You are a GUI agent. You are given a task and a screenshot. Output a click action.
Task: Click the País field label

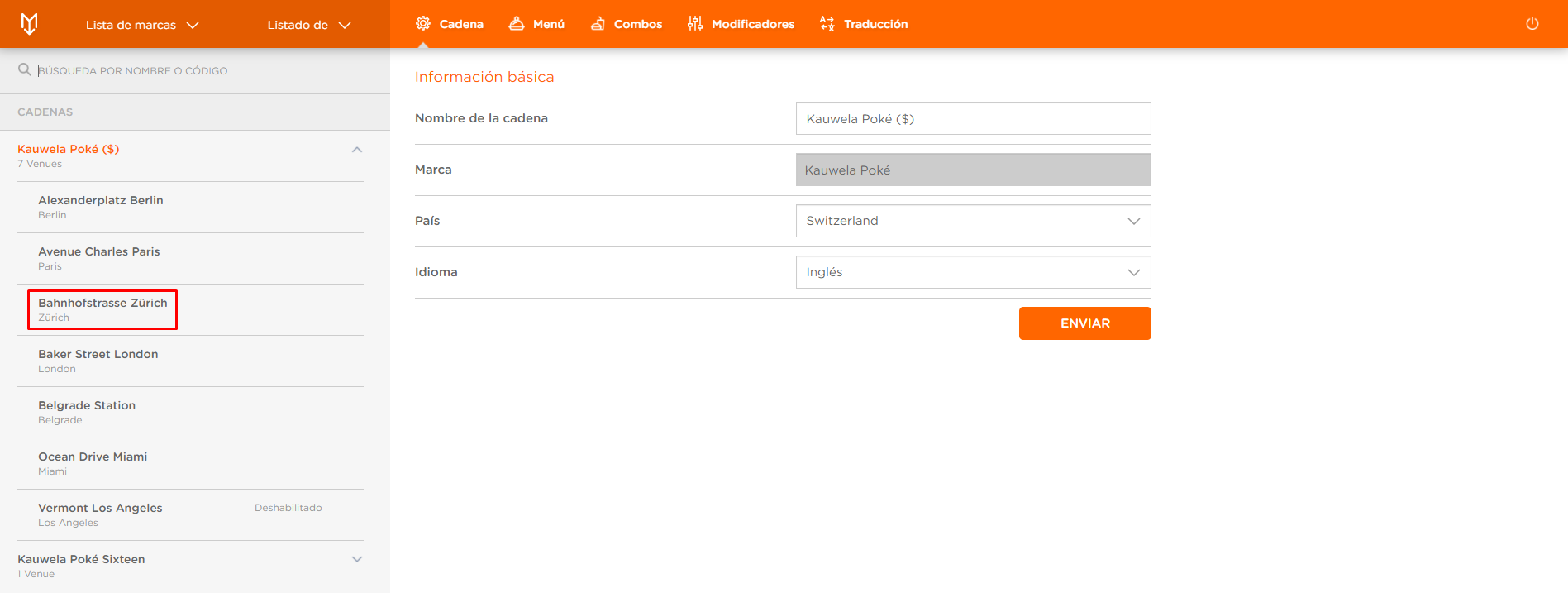pos(427,221)
